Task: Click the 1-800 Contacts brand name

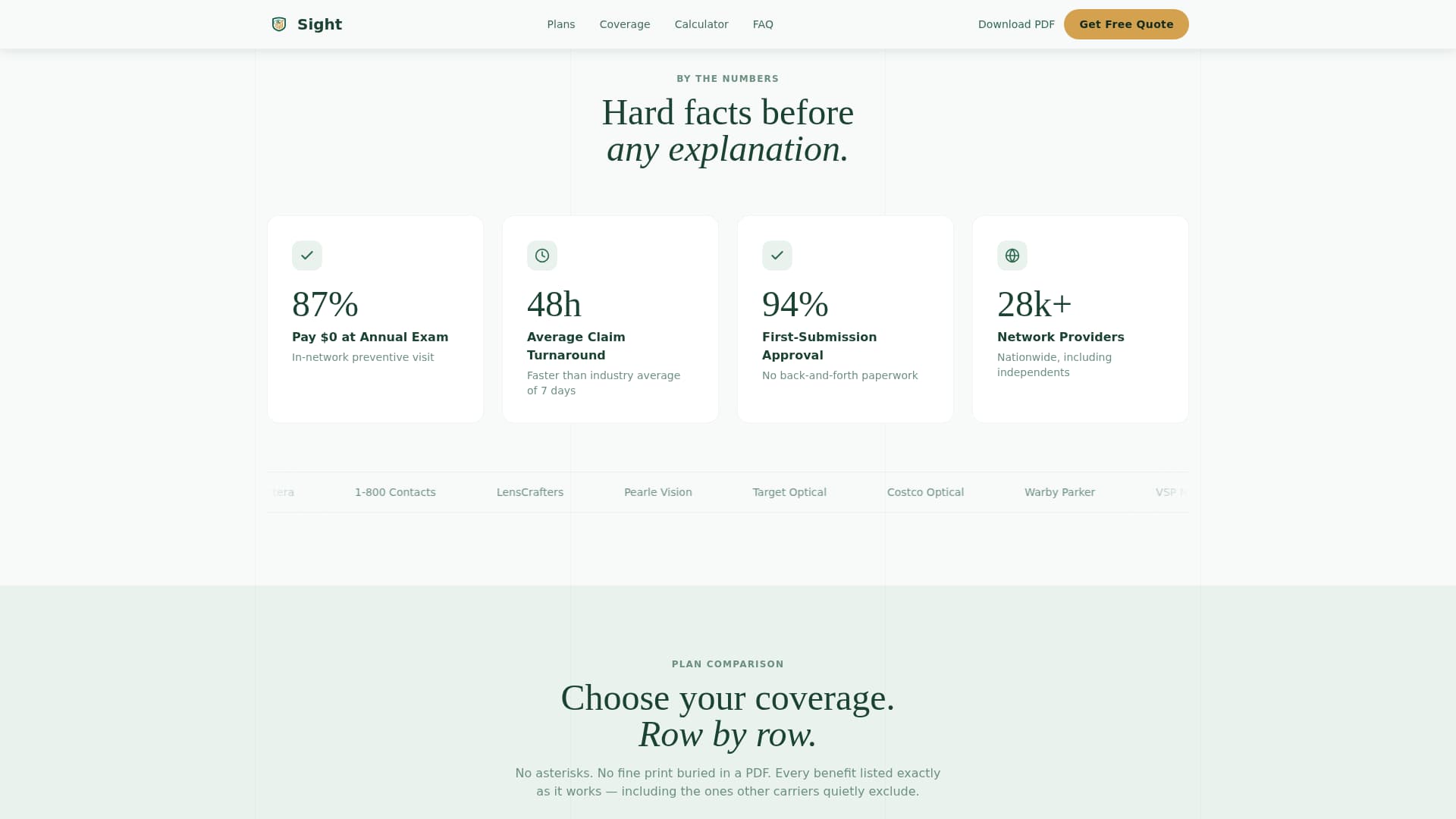Action: click(395, 492)
